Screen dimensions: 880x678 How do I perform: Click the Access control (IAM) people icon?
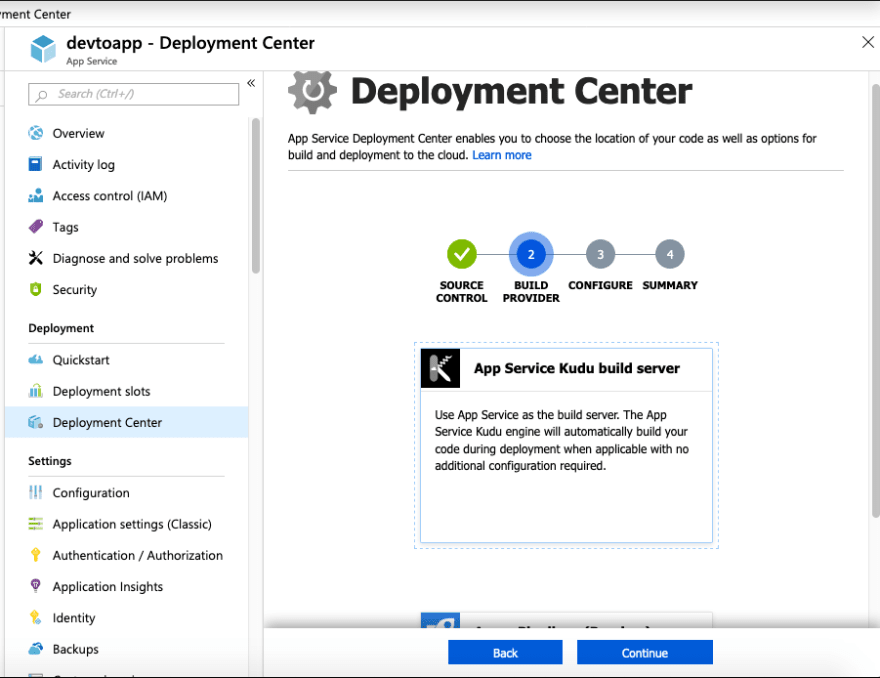pyautogui.click(x=35, y=195)
